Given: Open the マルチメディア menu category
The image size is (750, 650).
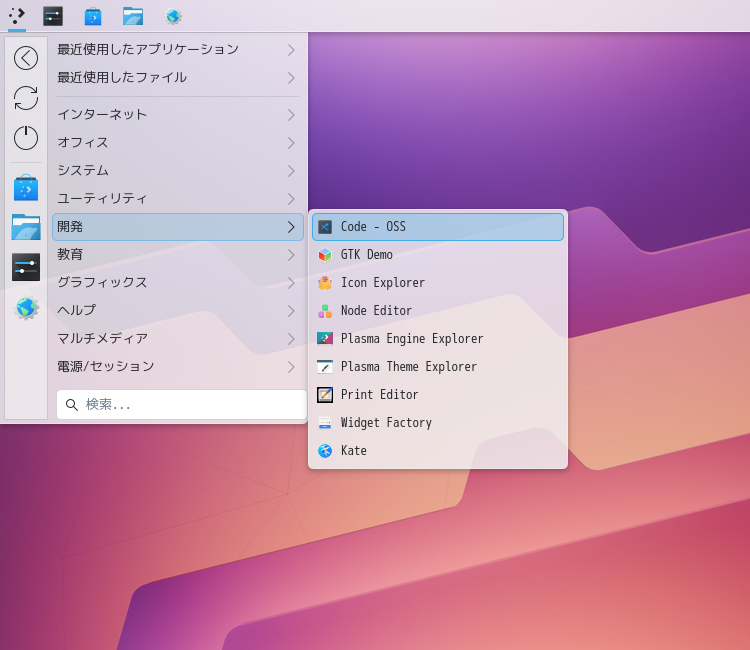Looking at the screenshot, I should pos(103,339).
